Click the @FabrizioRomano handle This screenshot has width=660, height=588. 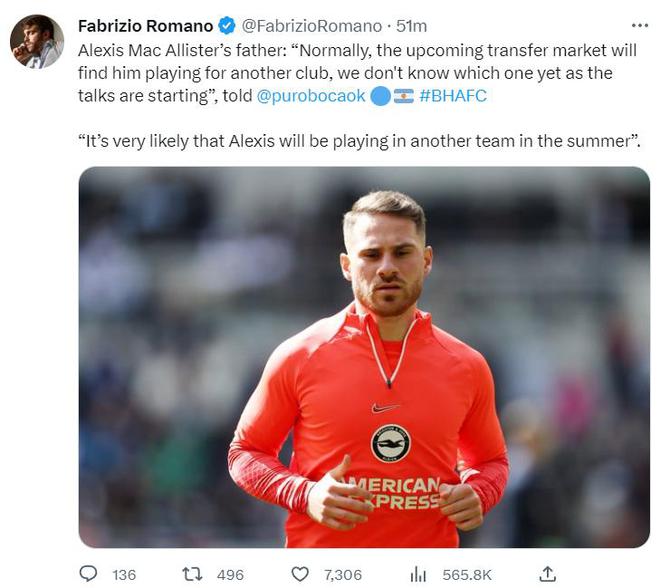pyautogui.click(x=312, y=26)
